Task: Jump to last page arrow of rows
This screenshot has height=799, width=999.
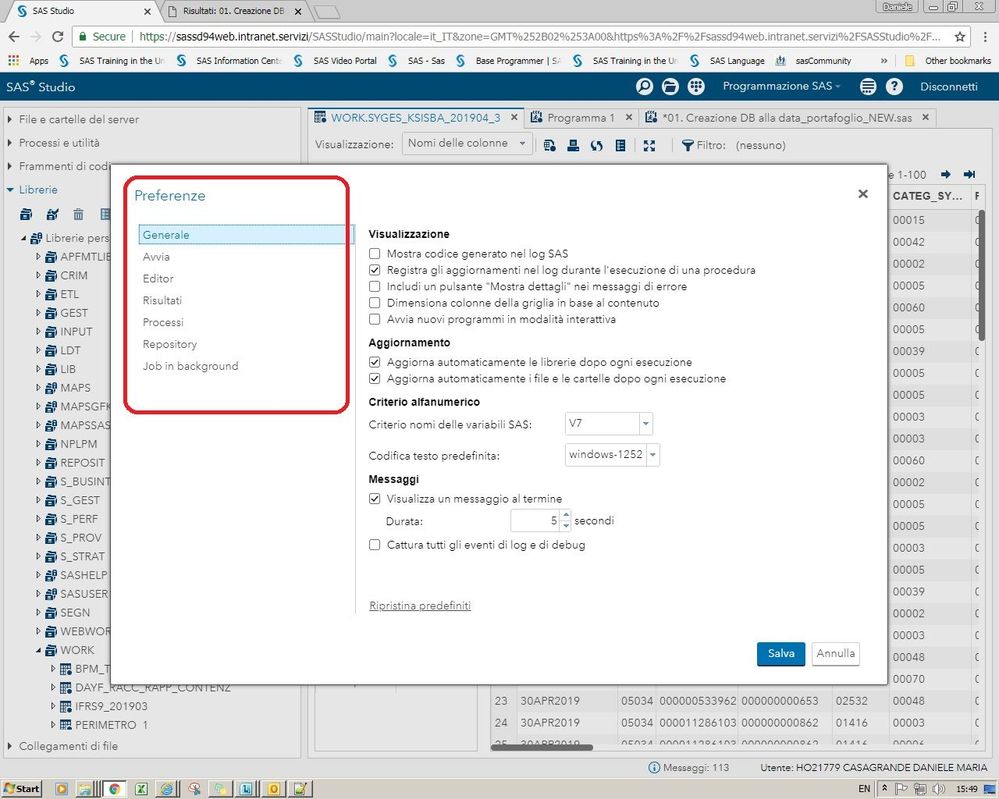Action: [969, 174]
